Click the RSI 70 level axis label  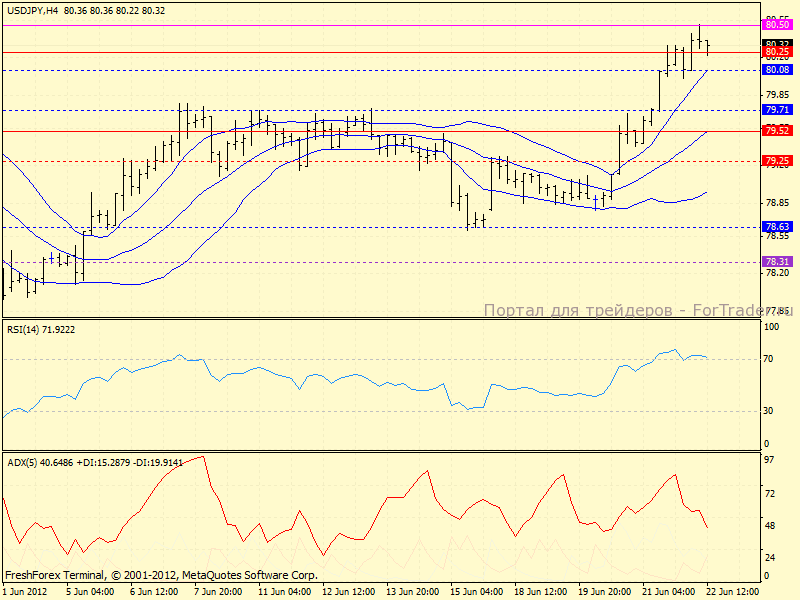(770, 359)
